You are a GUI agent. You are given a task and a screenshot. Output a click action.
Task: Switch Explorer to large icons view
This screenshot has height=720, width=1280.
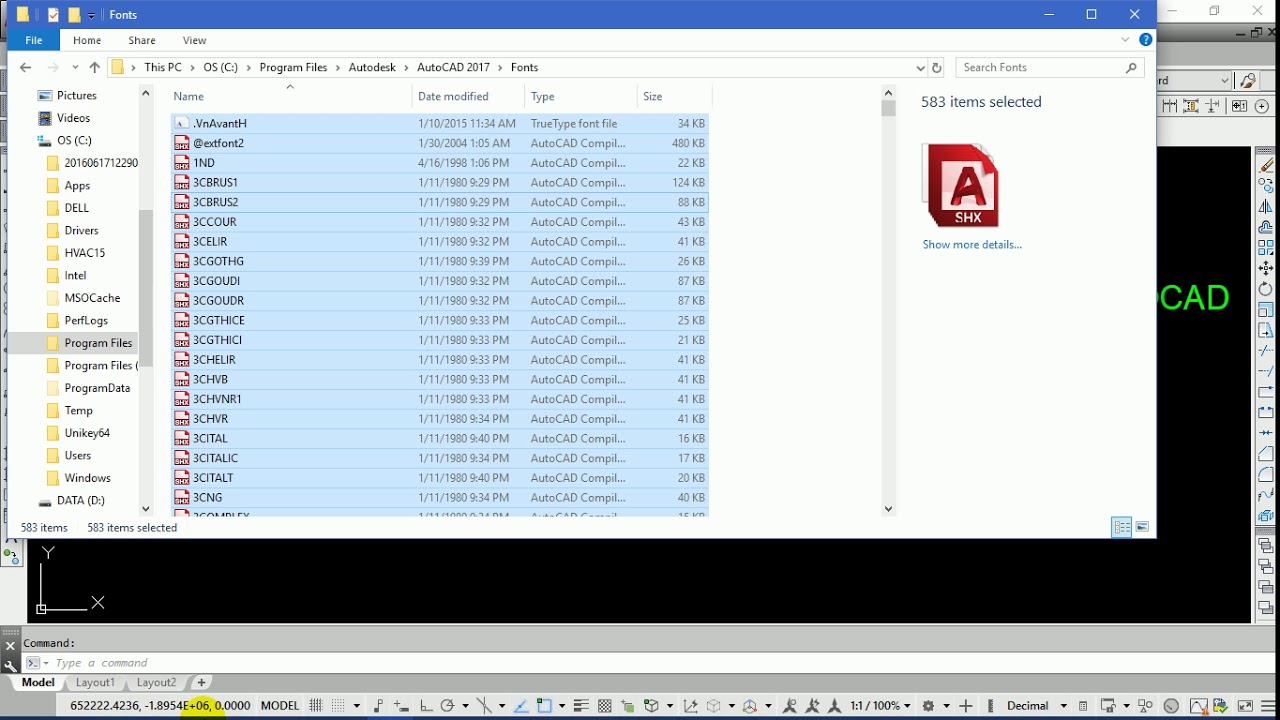1142,527
